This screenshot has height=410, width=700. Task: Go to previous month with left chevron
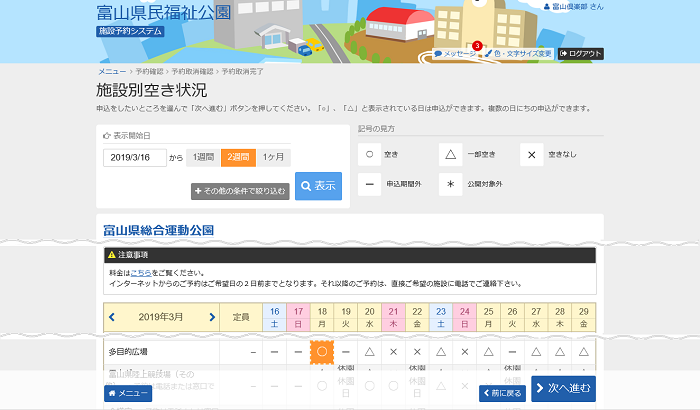click(x=112, y=317)
